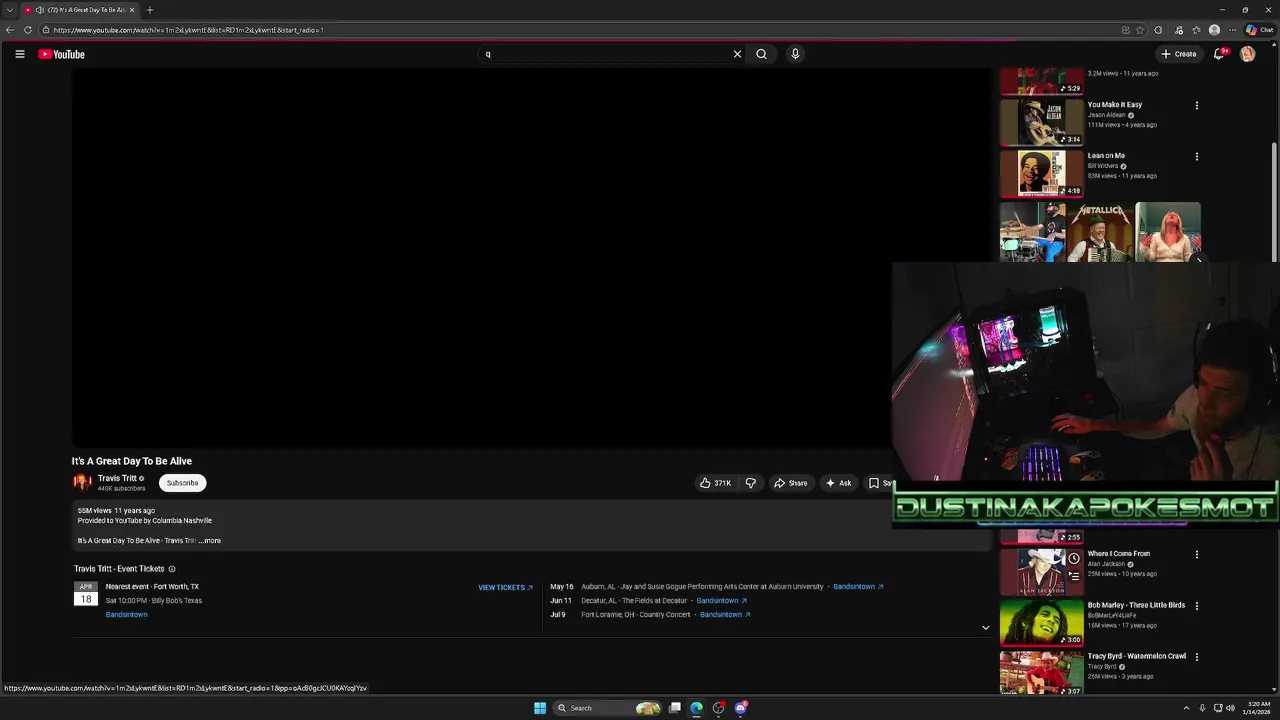Open the VIEW TICKETS link
The image size is (1280, 720).
pos(505,588)
